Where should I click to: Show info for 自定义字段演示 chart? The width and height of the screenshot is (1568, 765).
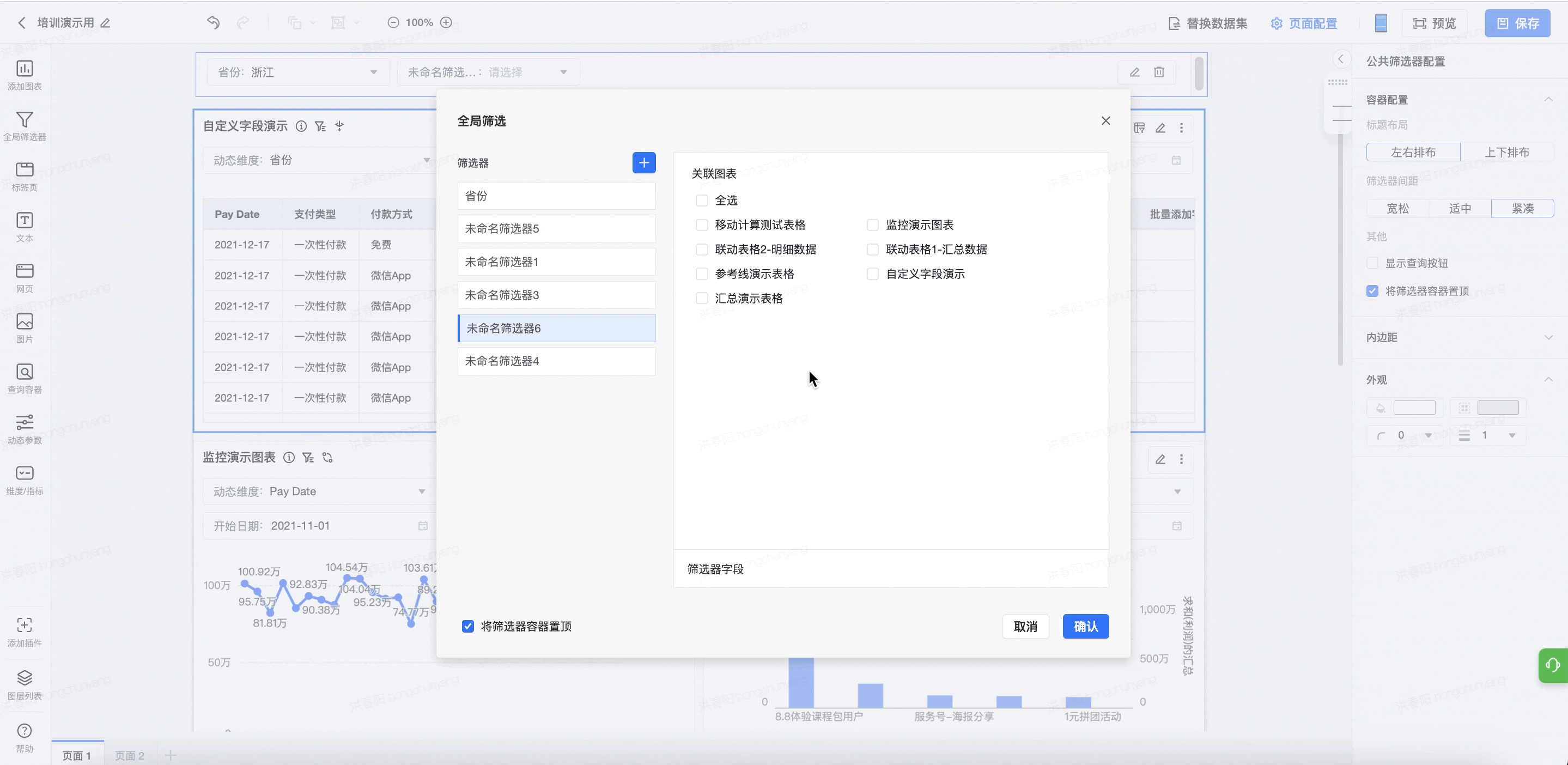(x=301, y=126)
